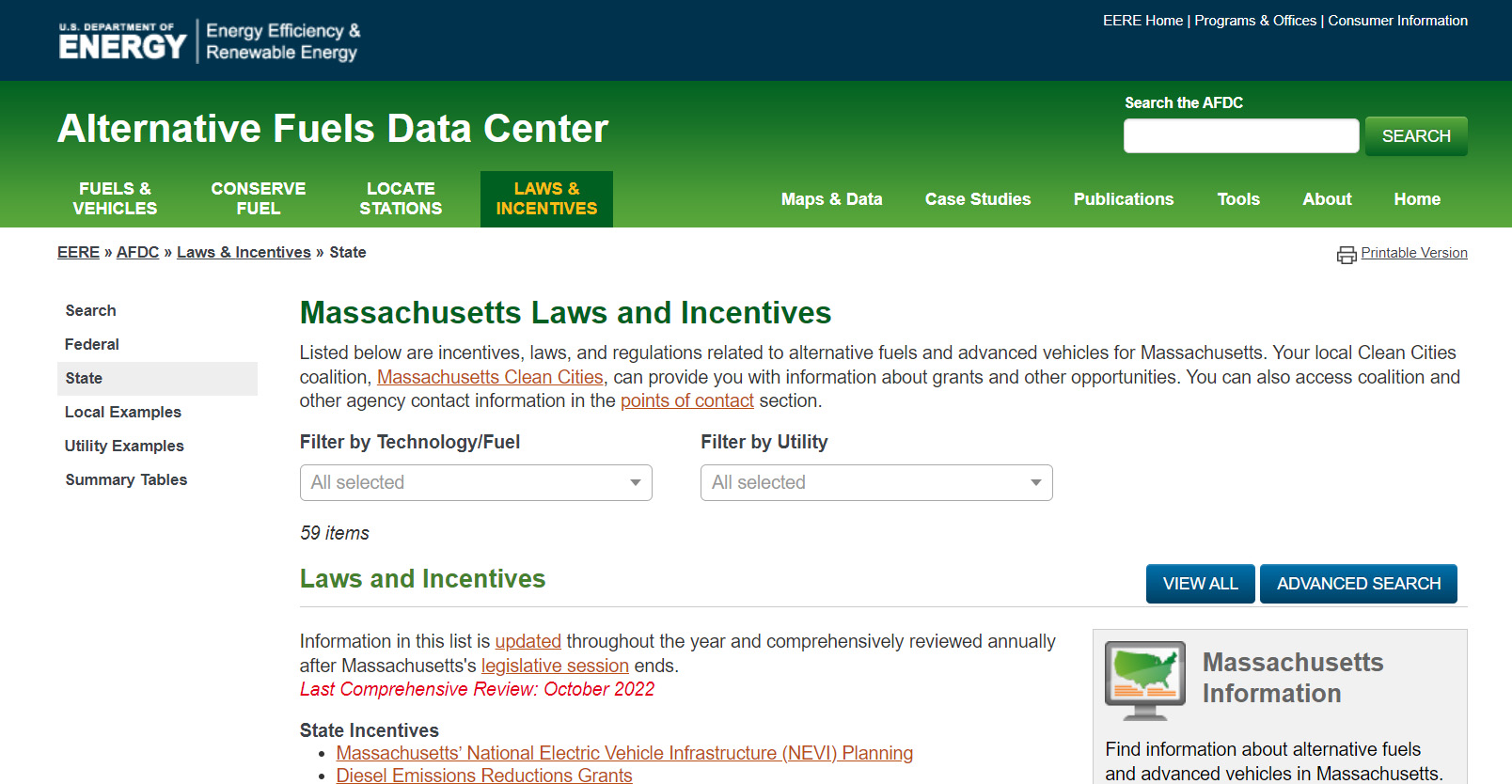Select Search in the left sidebar
The image size is (1512, 784).
pyautogui.click(x=90, y=310)
